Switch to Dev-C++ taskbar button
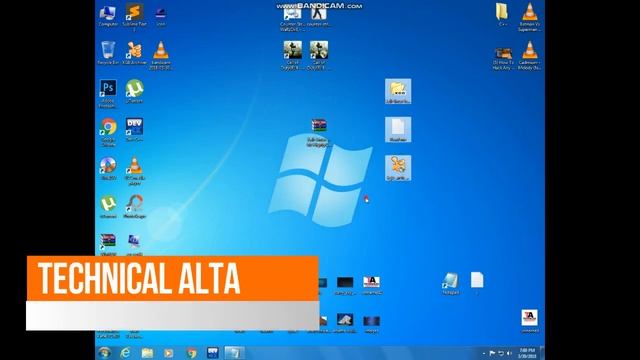The height and width of the screenshot is (360, 640). coord(213,353)
